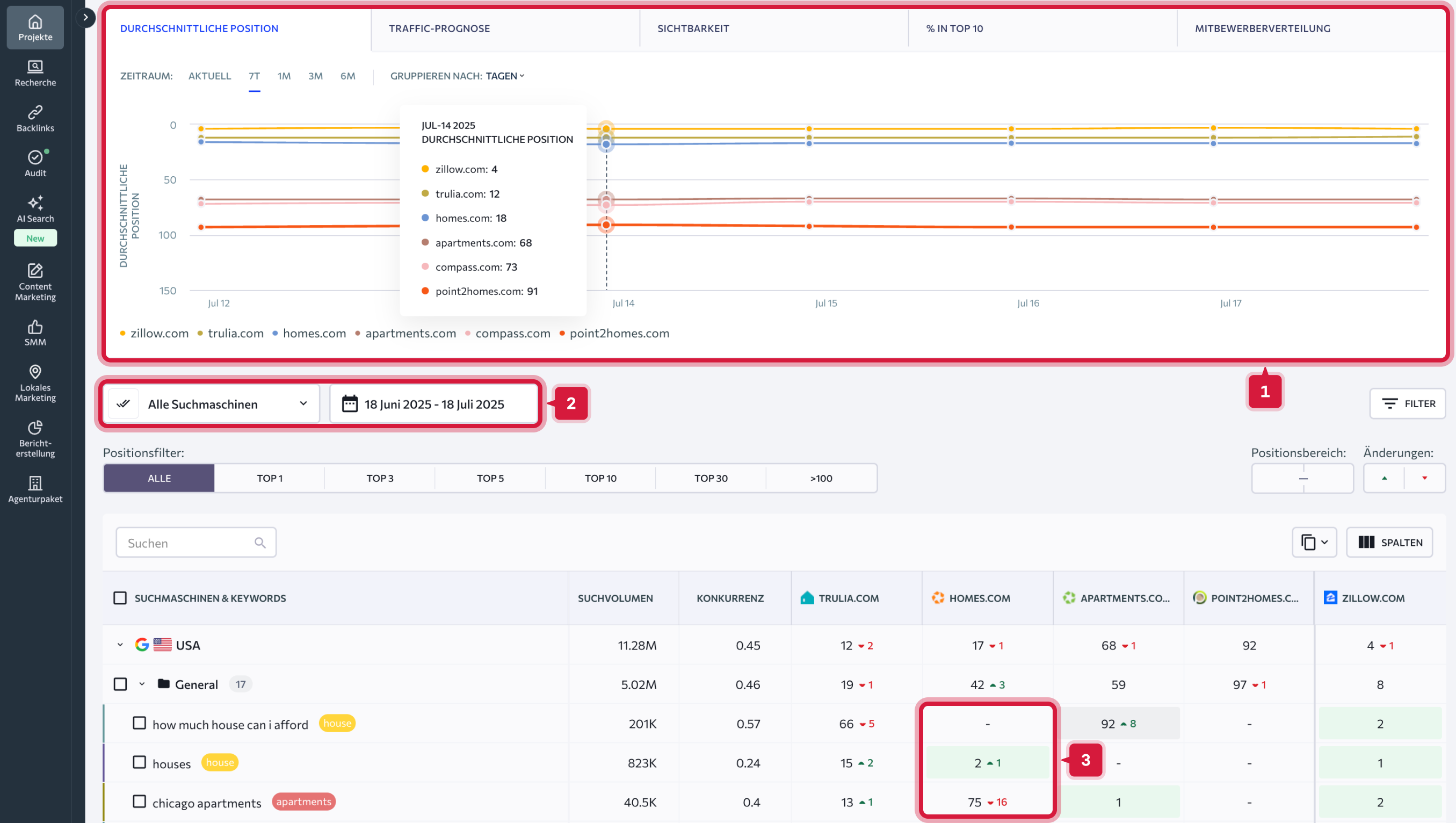This screenshot has height=823, width=1456.
Task: Click the double-checkmark icon beside Alle Suchmaschinen
Action: coord(123,403)
